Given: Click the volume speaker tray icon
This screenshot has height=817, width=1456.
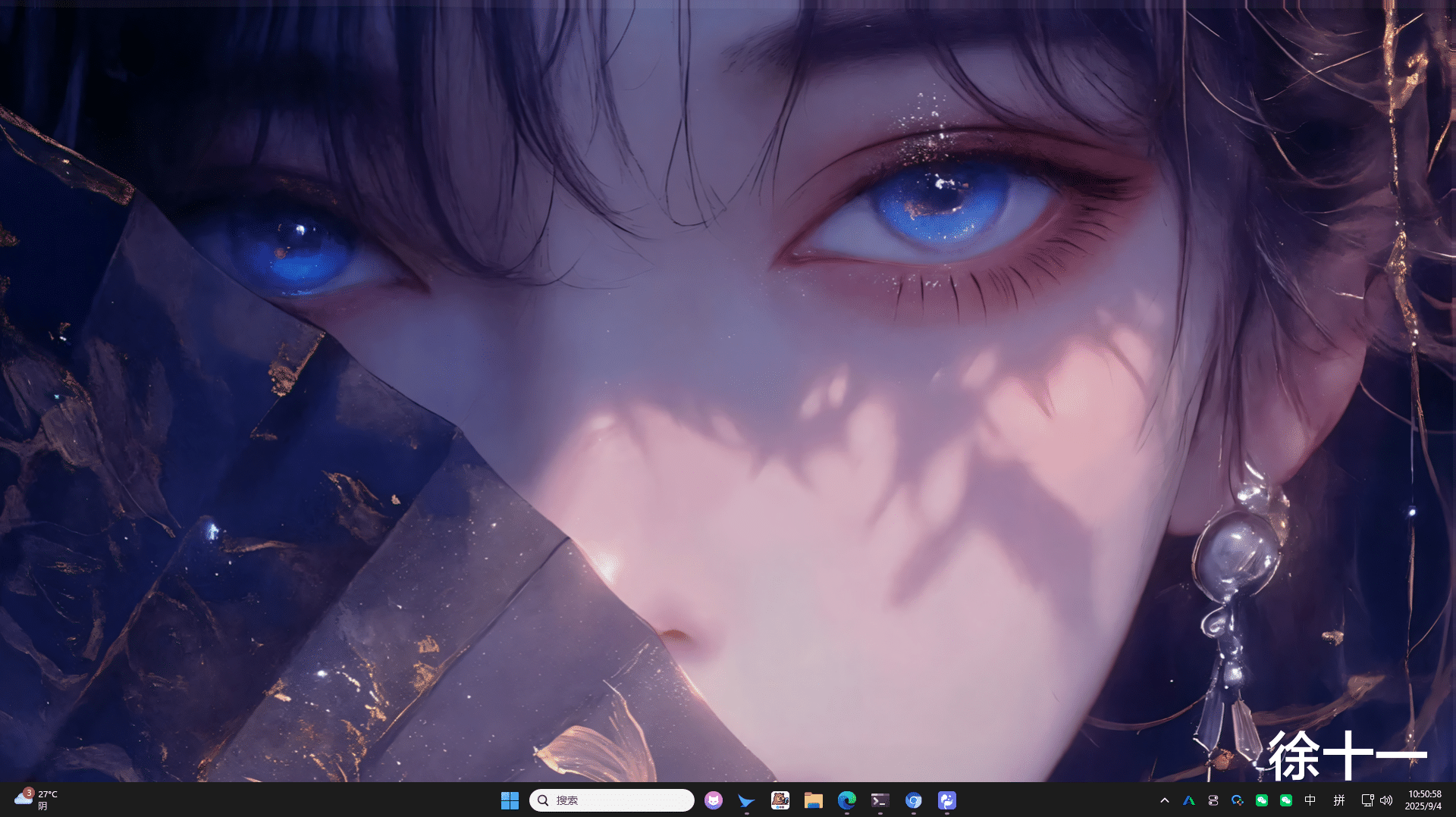Looking at the screenshot, I should coord(1386,800).
